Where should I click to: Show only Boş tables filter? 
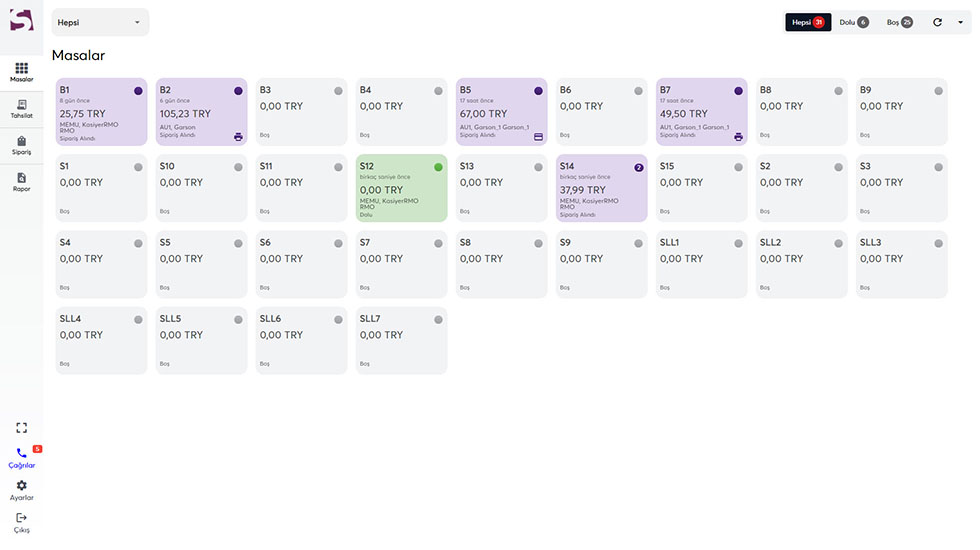tap(899, 22)
